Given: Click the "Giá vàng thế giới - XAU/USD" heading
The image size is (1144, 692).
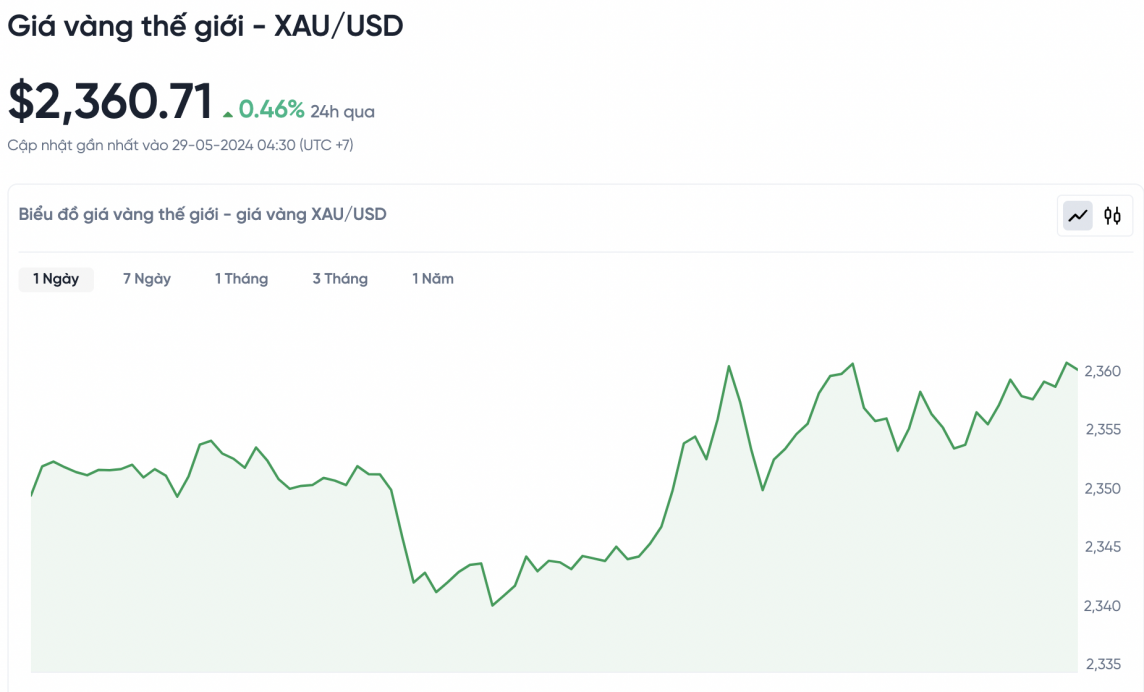Looking at the screenshot, I should pos(205,27).
